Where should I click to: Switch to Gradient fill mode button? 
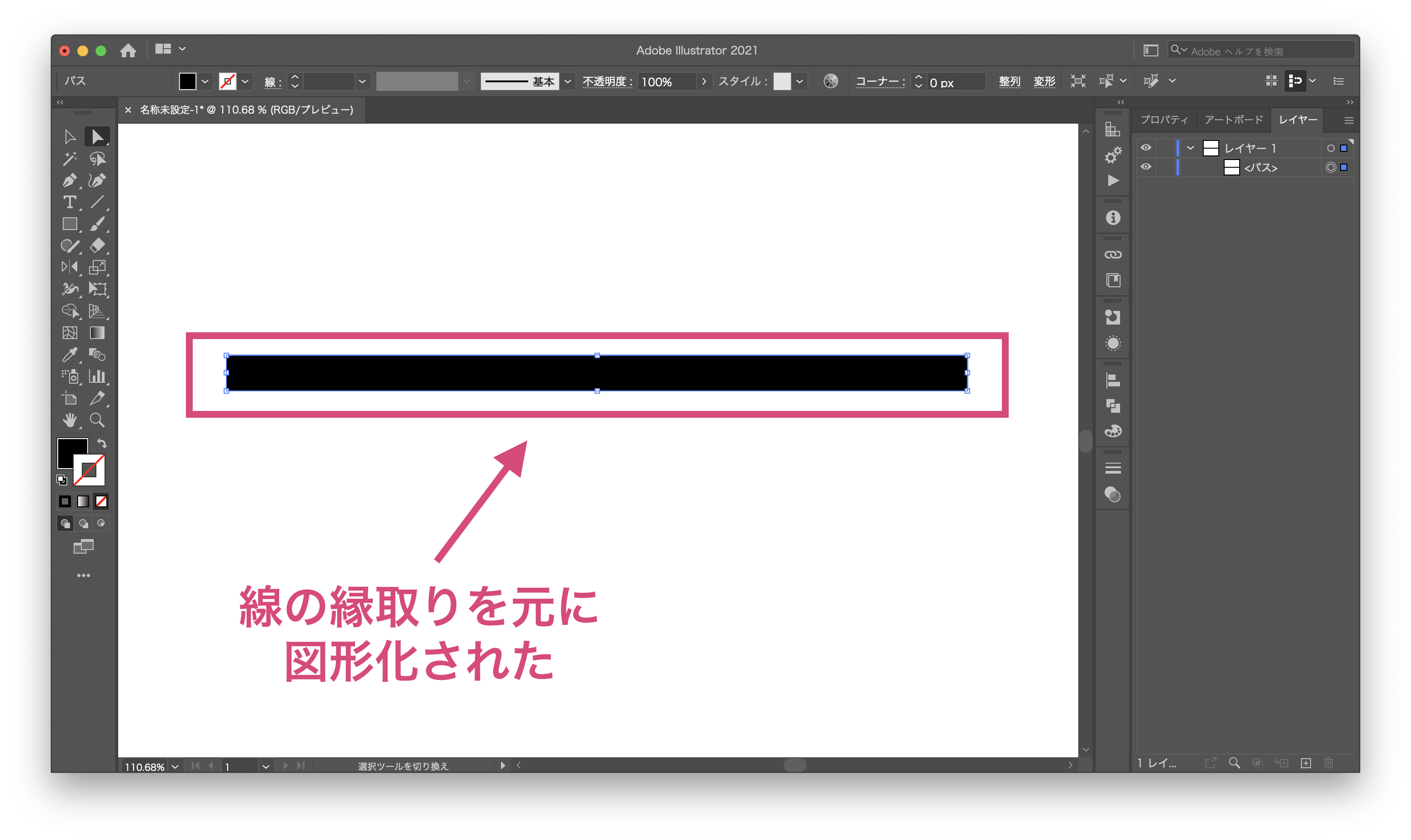click(83, 501)
